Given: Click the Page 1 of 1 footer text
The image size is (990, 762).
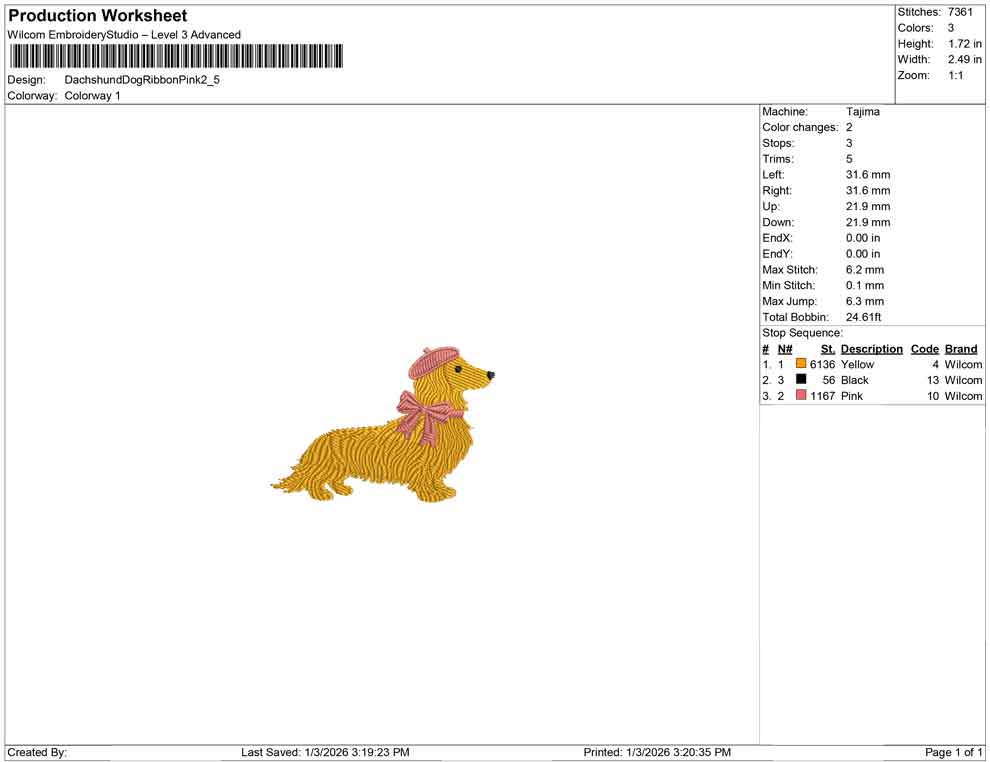Looking at the screenshot, I should 953,752.
